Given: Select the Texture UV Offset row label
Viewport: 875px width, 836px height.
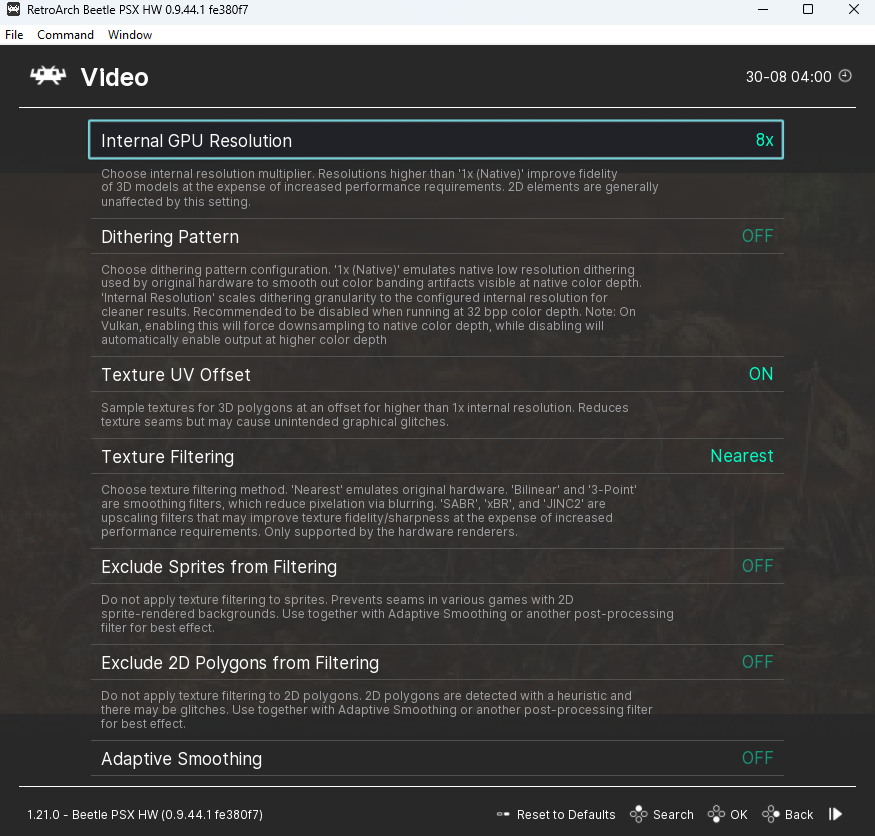Looking at the screenshot, I should click(176, 374).
